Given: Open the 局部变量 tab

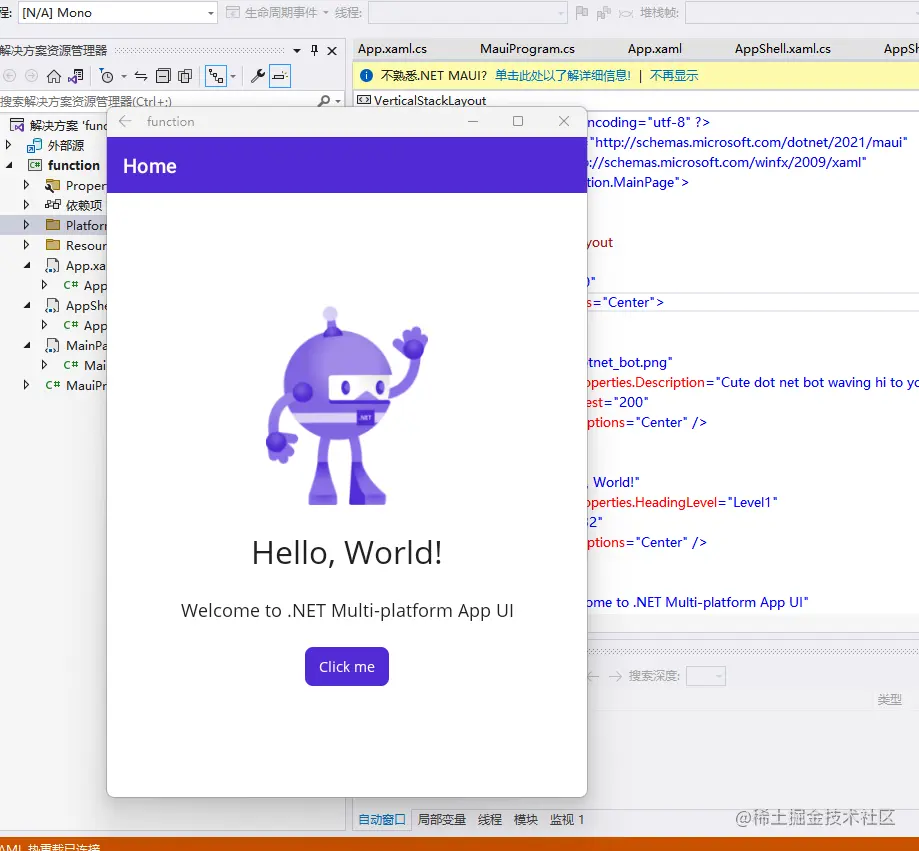Looking at the screenshot, I should point(442,819).
